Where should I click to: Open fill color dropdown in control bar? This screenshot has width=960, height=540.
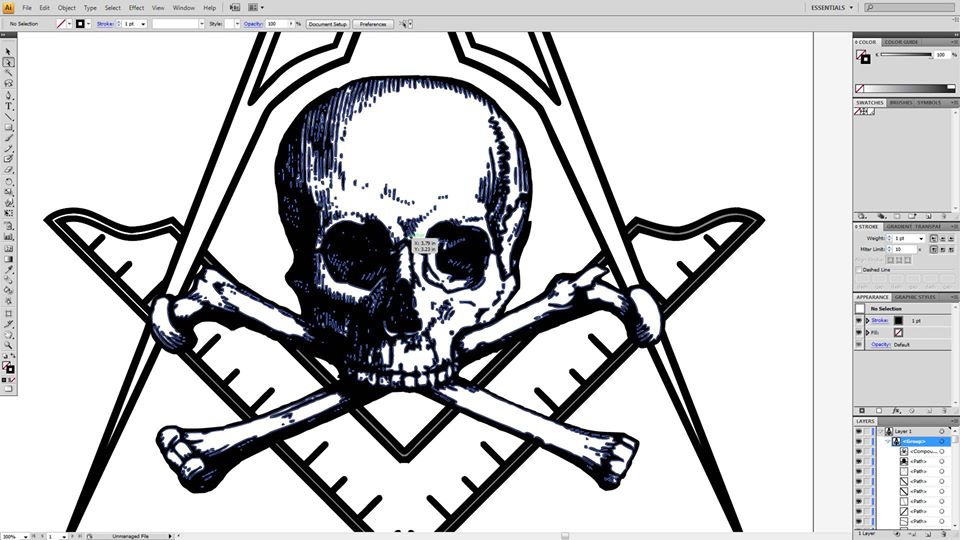(69, 24)
